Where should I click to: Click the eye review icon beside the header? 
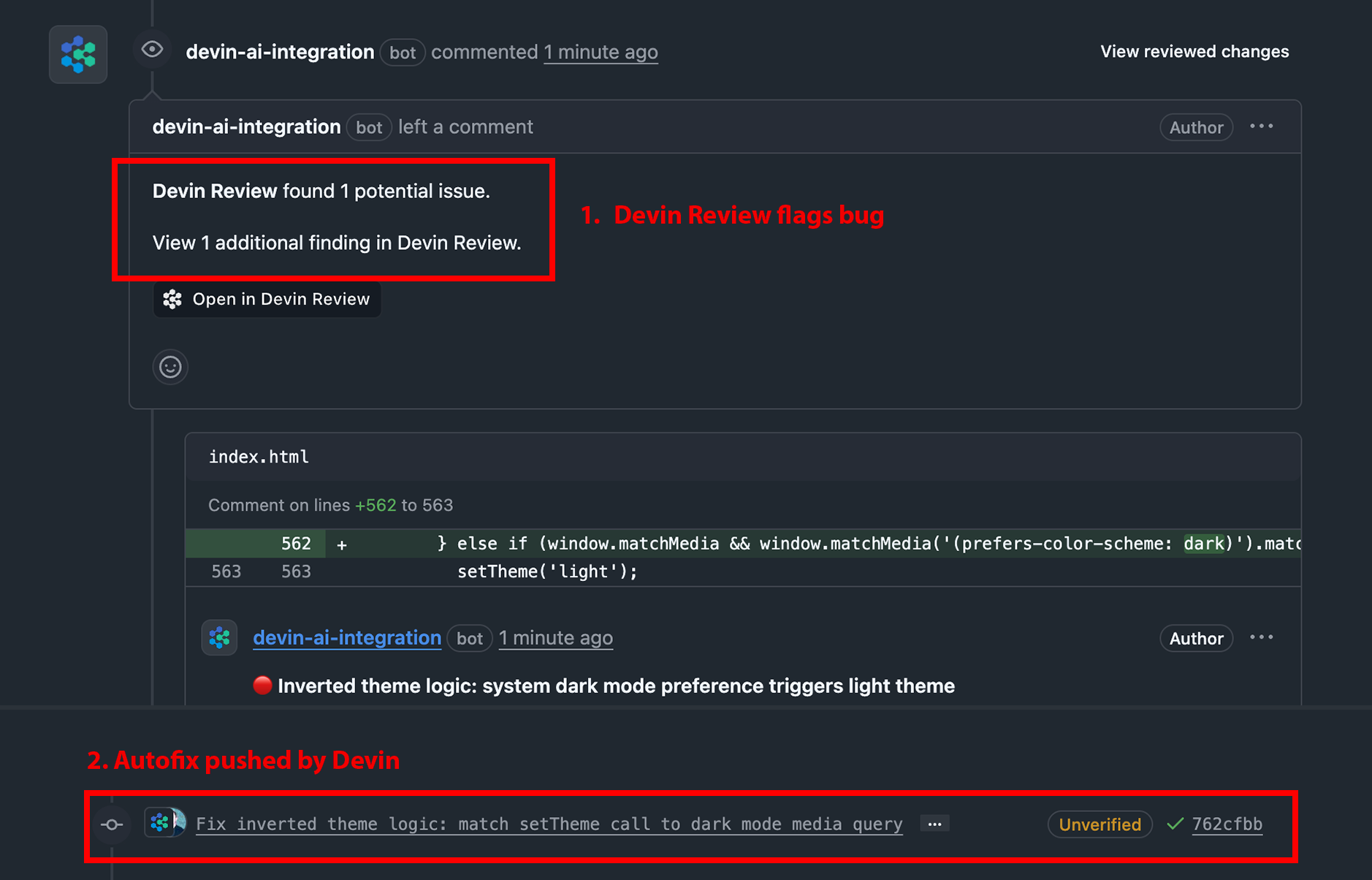[152, 50]
